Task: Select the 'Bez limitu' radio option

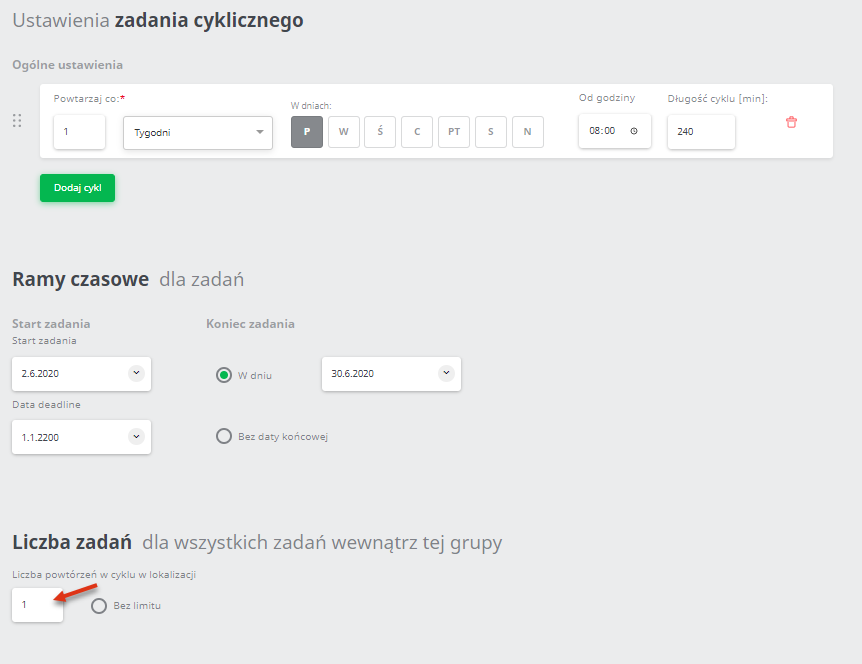Action: click(x=99, y=606)
